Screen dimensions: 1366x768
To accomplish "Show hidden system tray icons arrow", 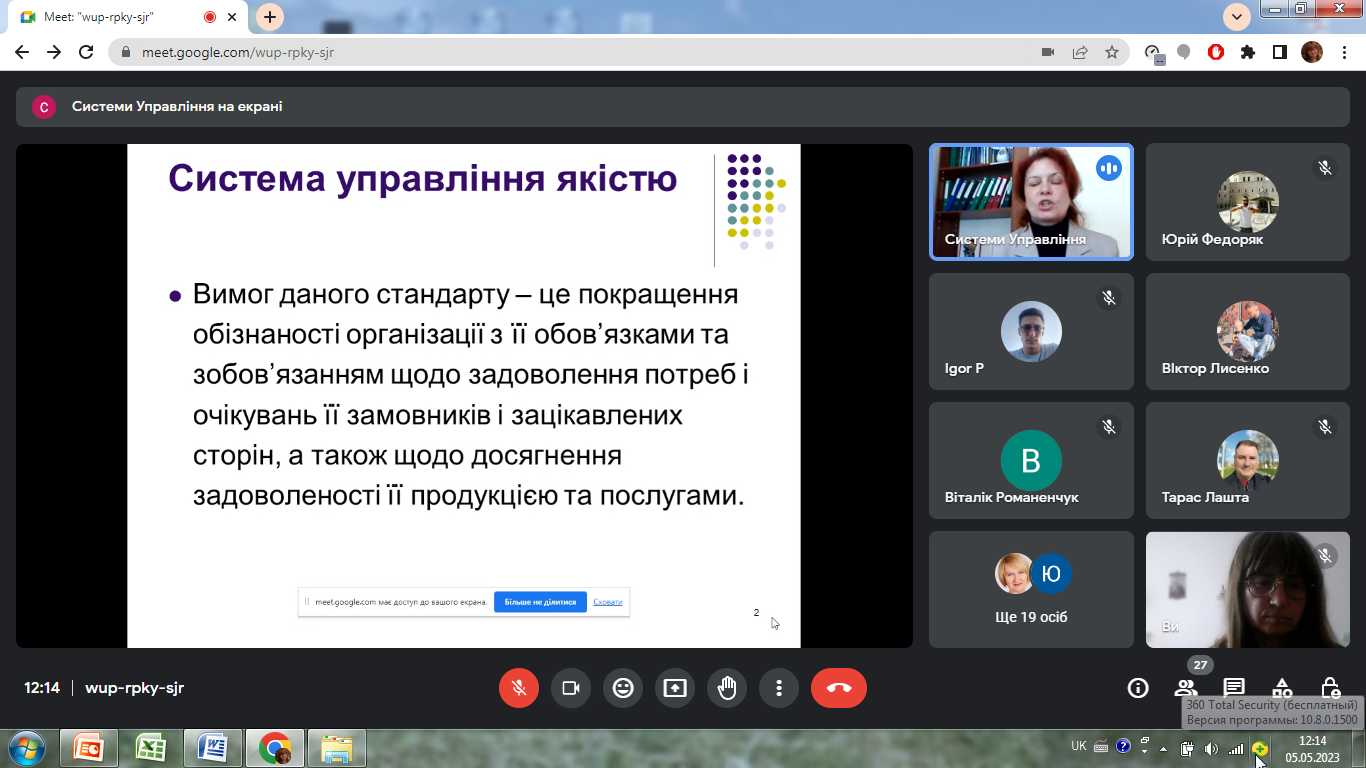I will point(1163,748).
